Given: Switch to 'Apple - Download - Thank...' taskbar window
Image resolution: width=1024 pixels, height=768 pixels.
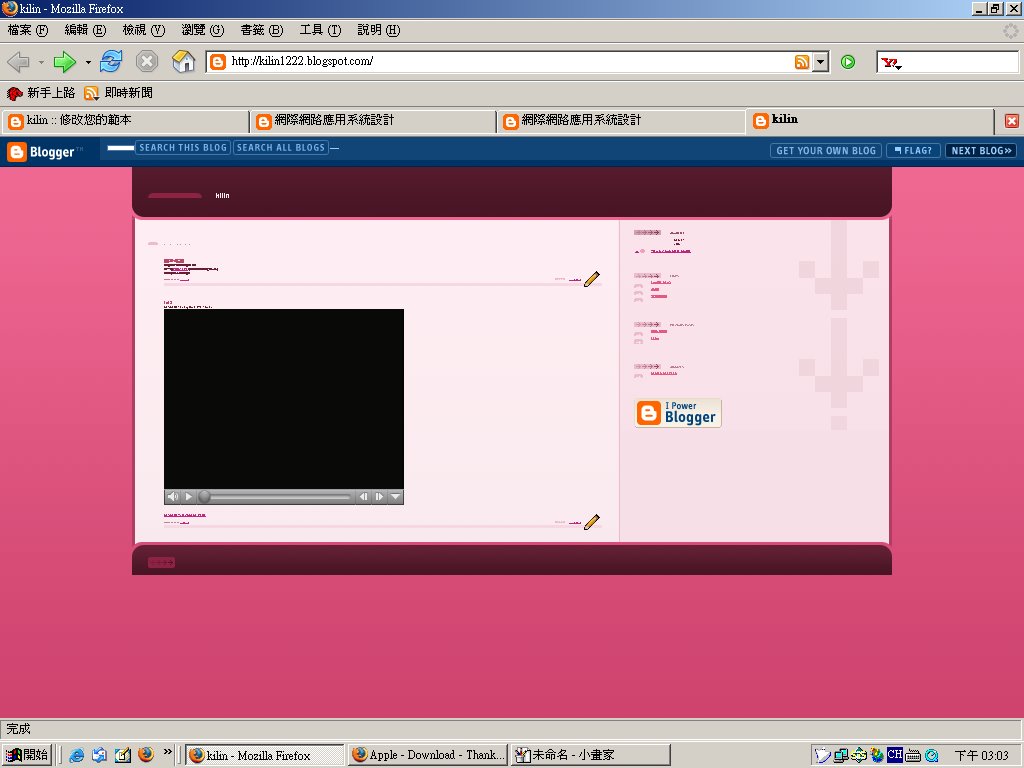Looking at the screenshot, I should click(428, 755).
